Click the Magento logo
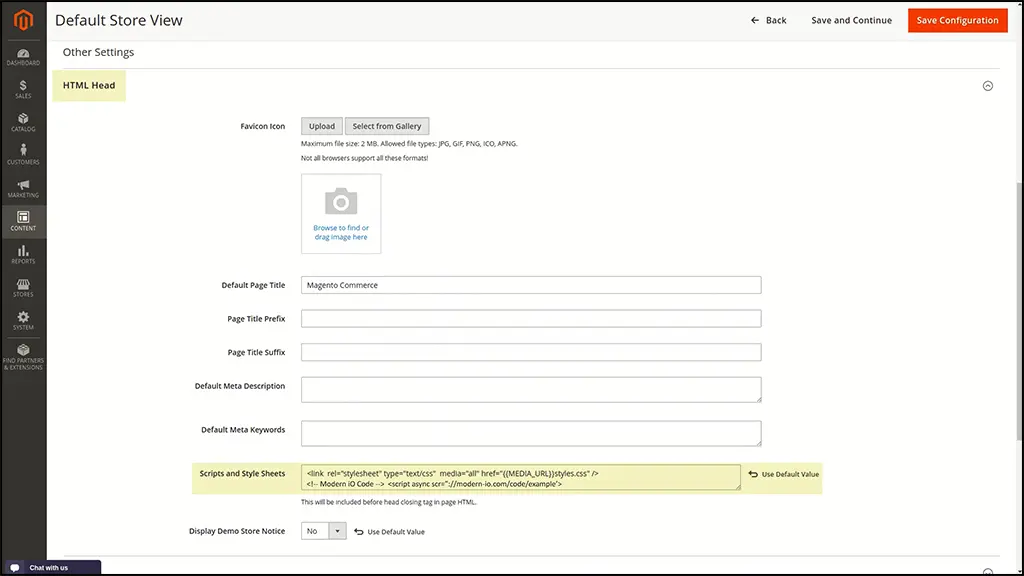Image resolution: width=1024 pixels, height=576 pixels. point(23,19)
